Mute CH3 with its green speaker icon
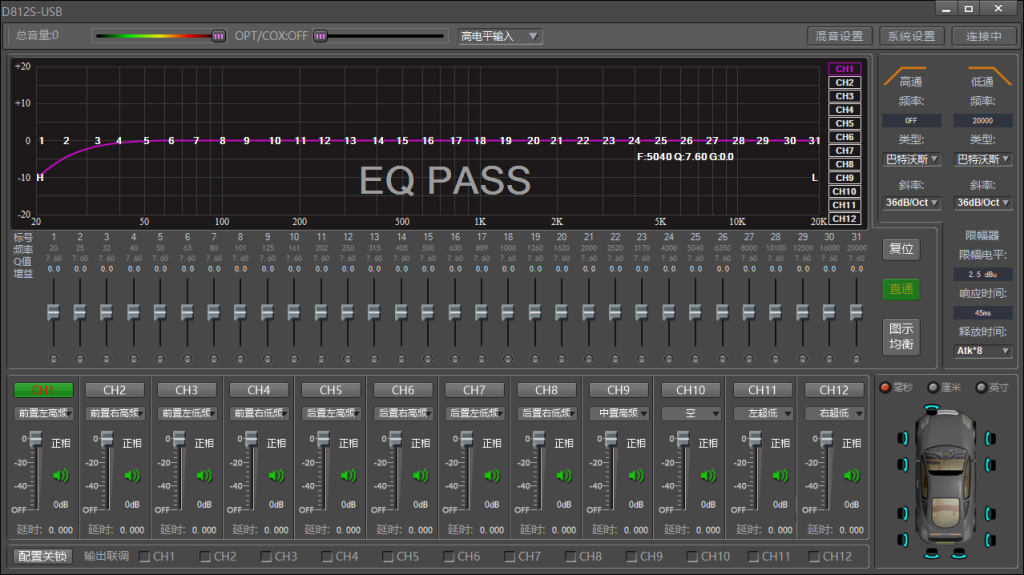Image resolution: width=1024 pixels, height=575 pixels. (x=204, y=476)
